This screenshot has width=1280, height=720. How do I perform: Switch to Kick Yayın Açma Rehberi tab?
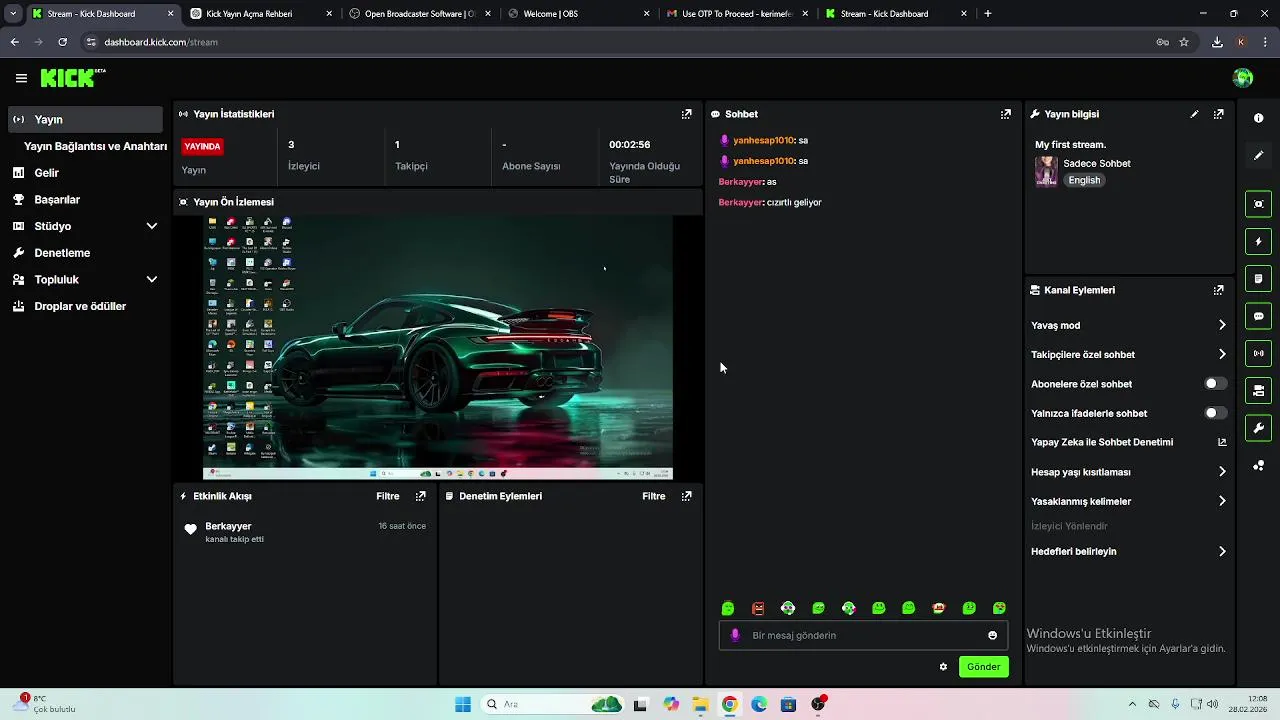tap(261, 14)
